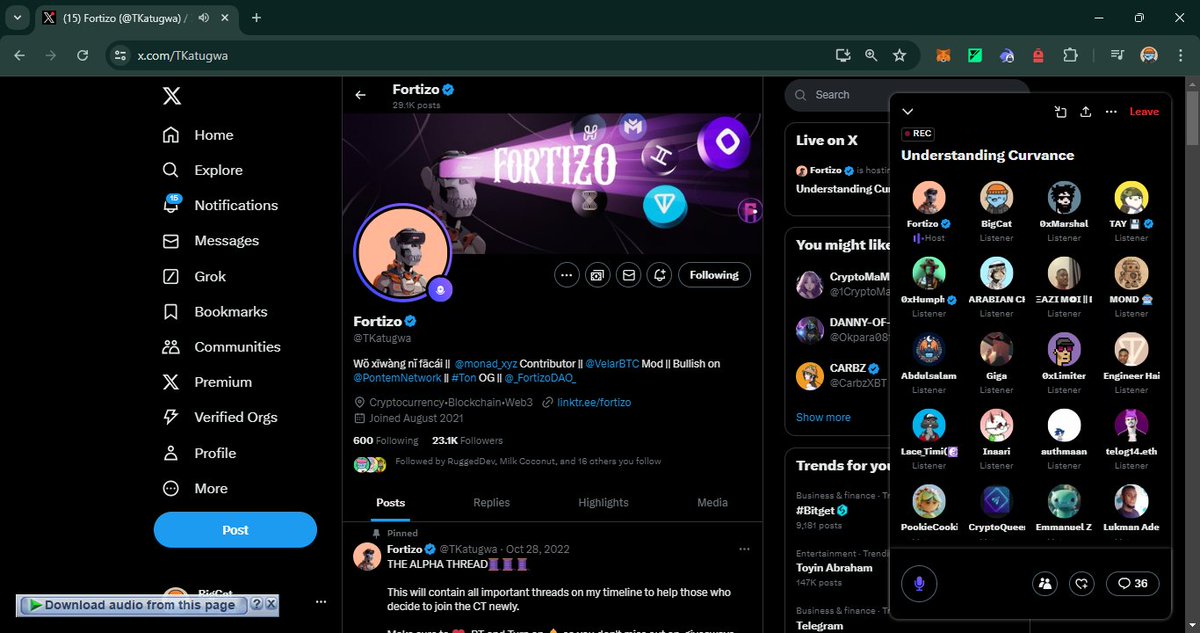1200x633 pixels.
Task: Click the Following button on profile
Action: tap(714, 275)
